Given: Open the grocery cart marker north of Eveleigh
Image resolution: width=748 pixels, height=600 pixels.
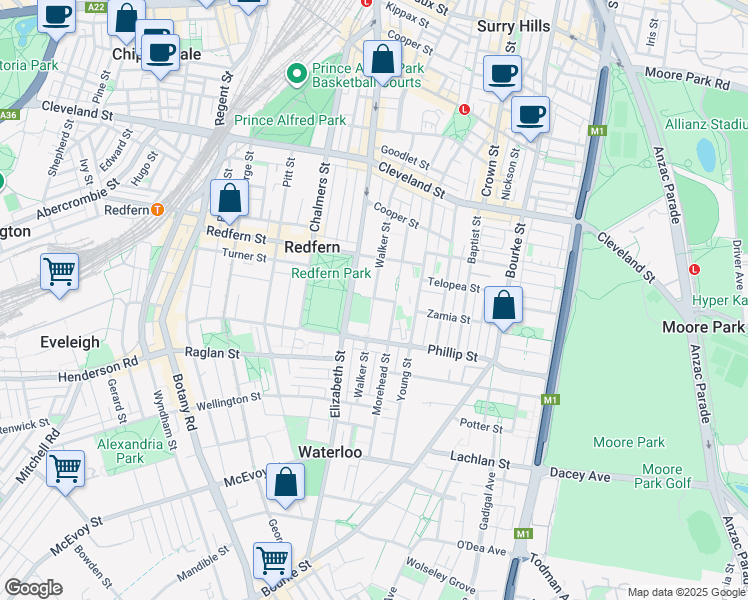Looking at the screenshot, I should tap(60, 271).
